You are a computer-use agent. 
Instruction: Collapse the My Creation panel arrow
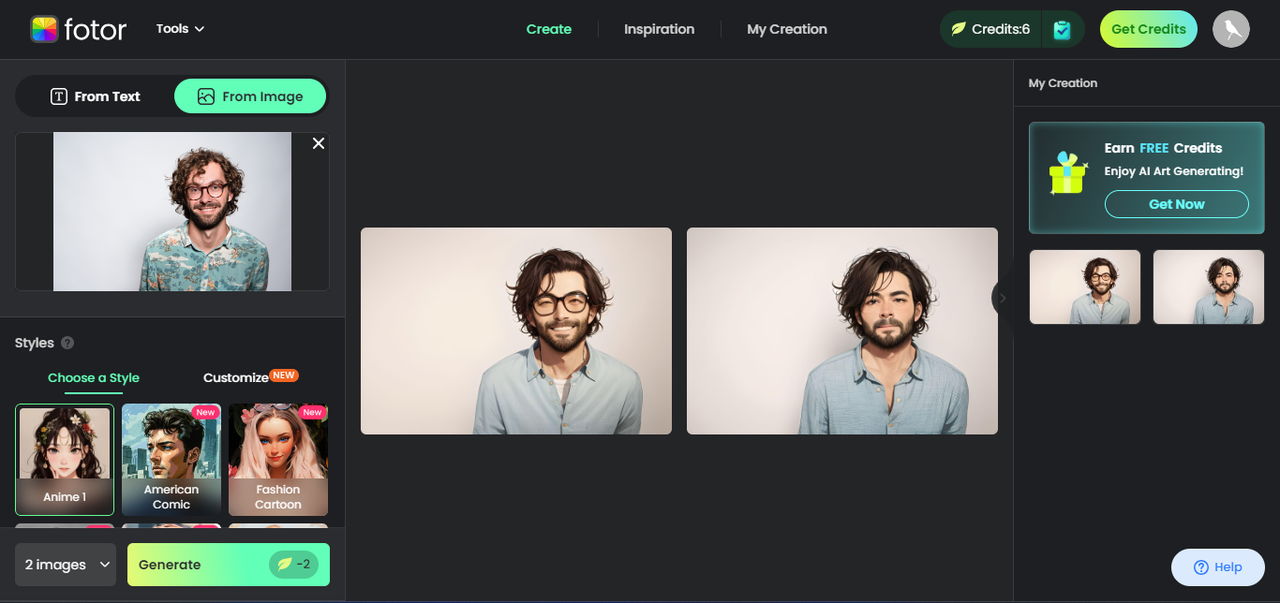(x=1002, y=298)
